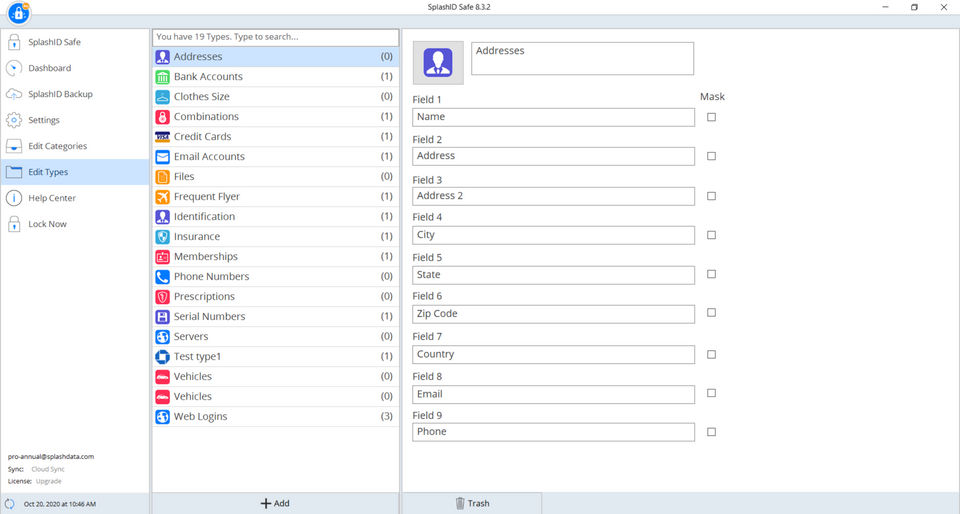Enable Mask checkbox for City field
This screenshot has width=960, height=514.
[x=711, y=235]
